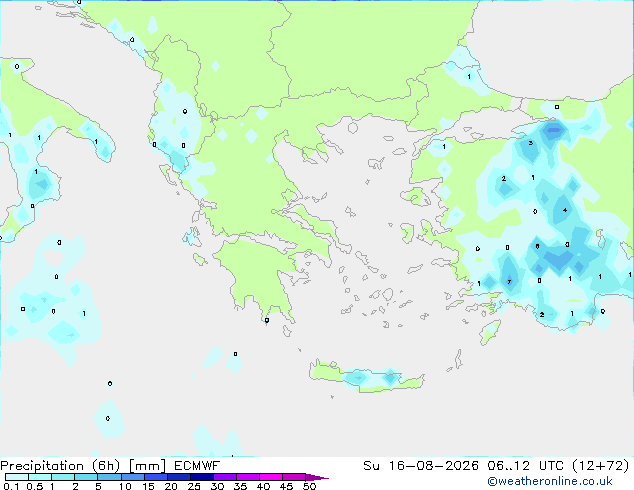This screenshot has height=490, width=634.
Task: Click the "[mm]" unit label
Action: [x=147, y=466]
